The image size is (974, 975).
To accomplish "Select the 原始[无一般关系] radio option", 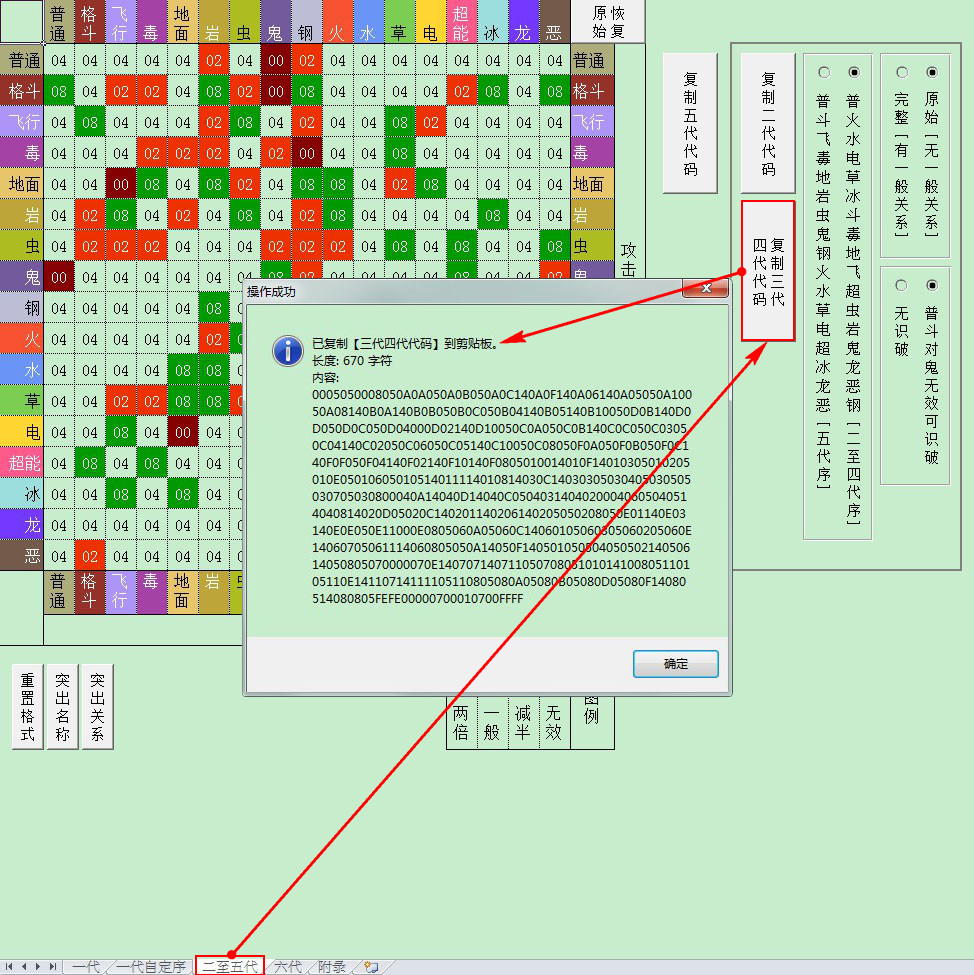I will (933, 72).
